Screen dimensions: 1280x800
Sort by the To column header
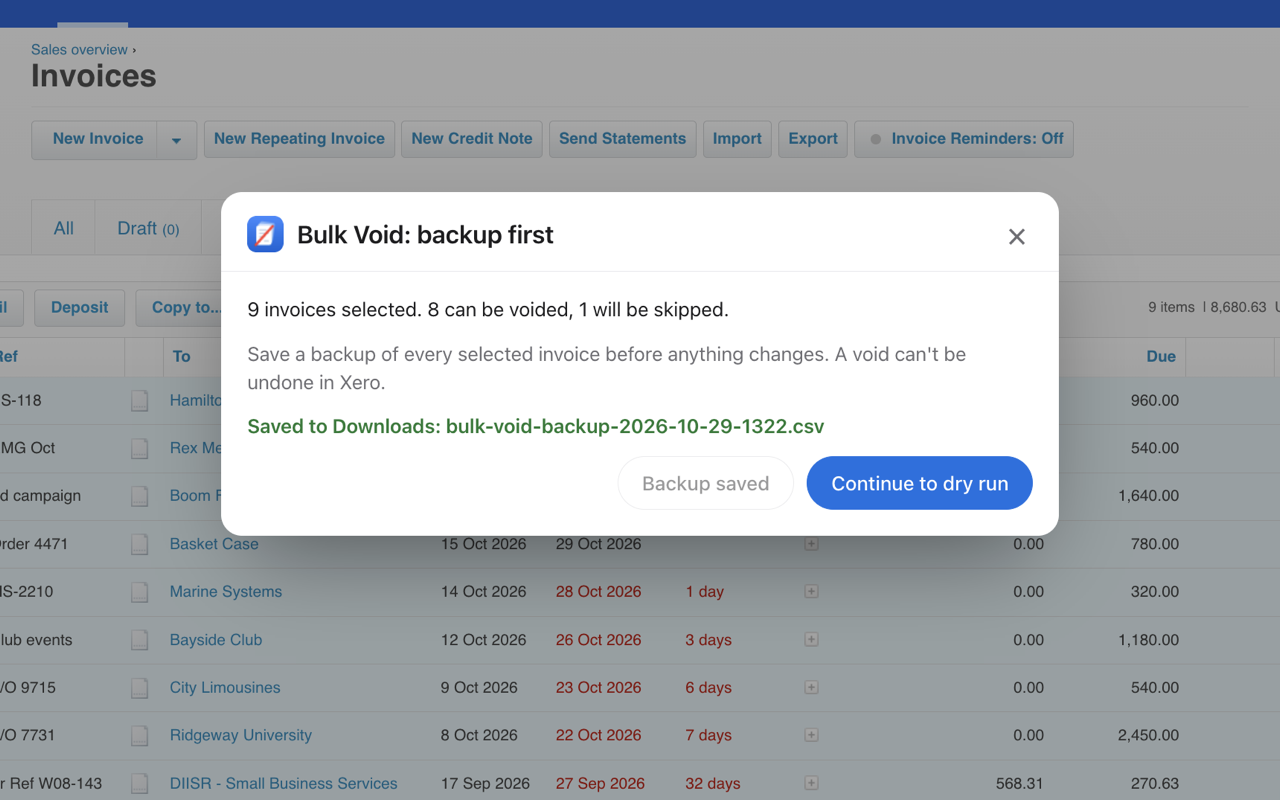pos(181,356)
